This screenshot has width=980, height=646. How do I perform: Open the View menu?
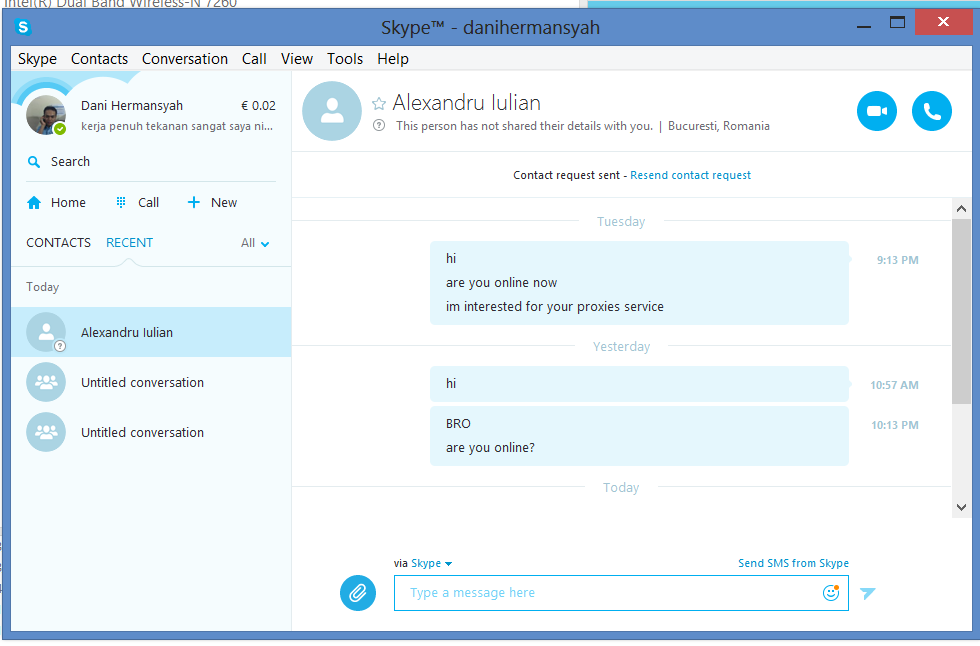pyautogui.click(x=297, y=59)
